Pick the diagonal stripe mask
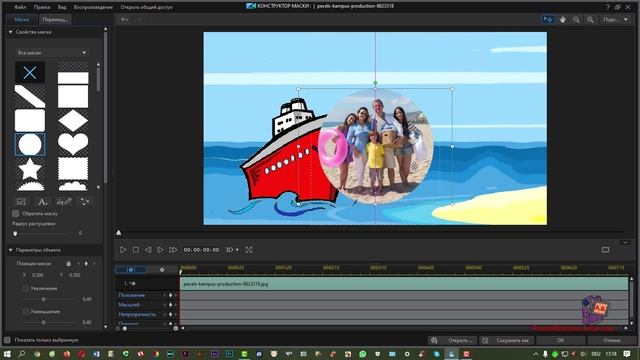 (30, 96)
